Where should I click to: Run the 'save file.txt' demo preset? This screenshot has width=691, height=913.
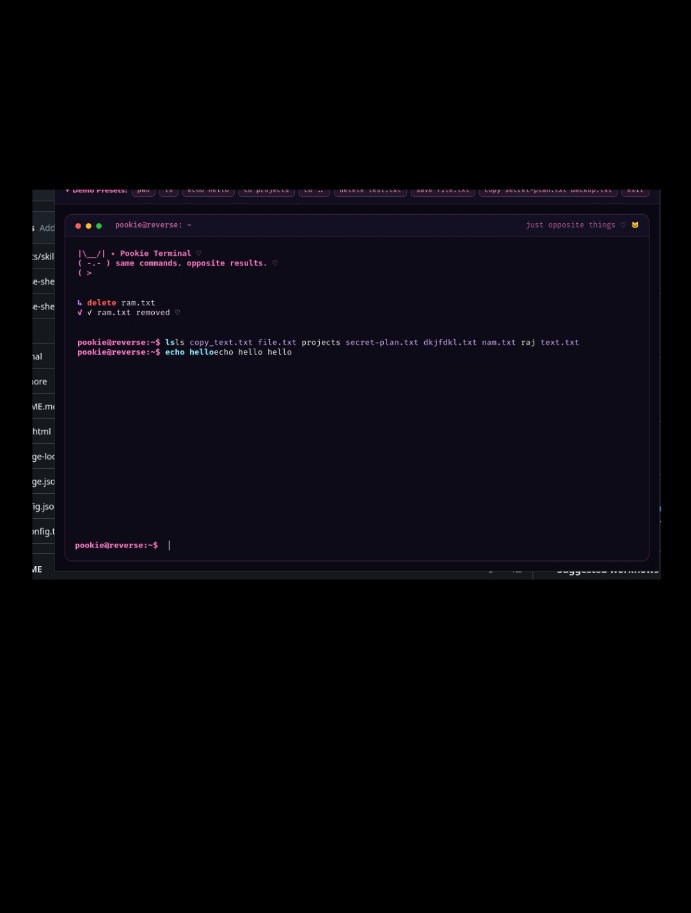[x=442, y=191]
